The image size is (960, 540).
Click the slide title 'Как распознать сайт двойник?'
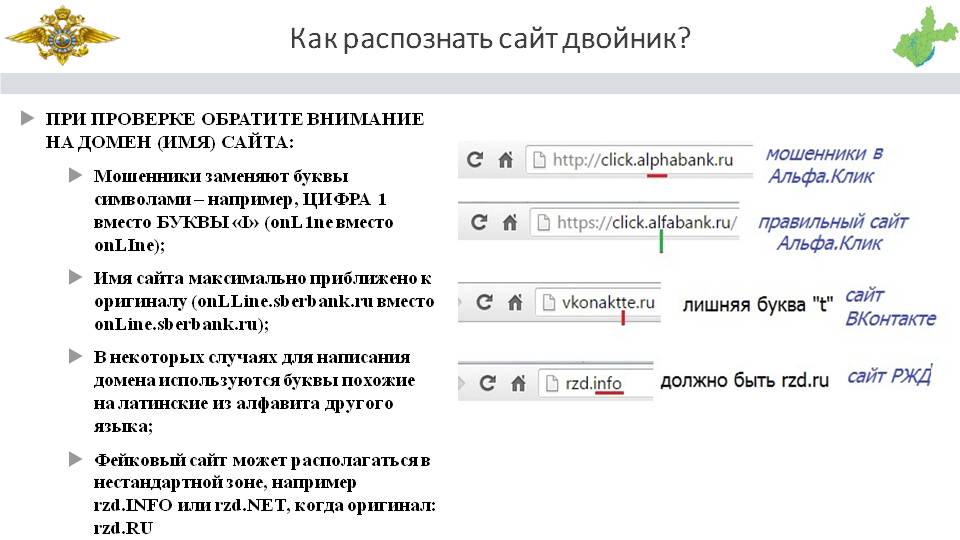pos(490,38)
